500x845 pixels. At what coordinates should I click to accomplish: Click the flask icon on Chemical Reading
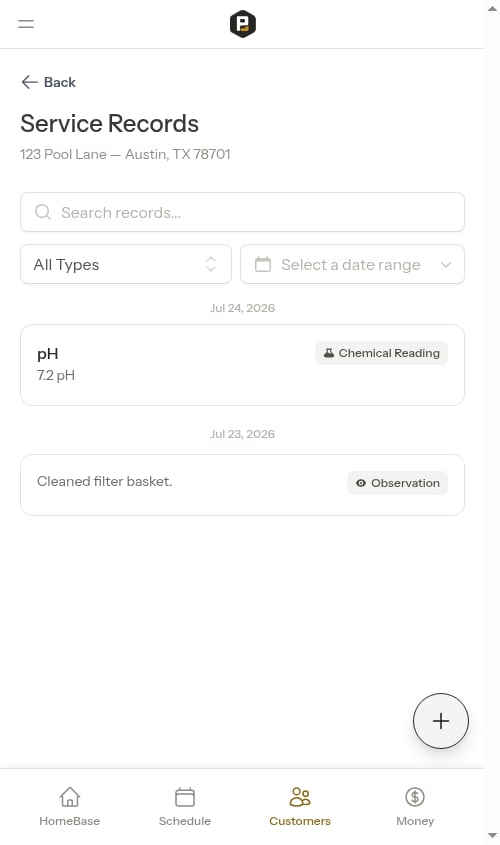329,353
